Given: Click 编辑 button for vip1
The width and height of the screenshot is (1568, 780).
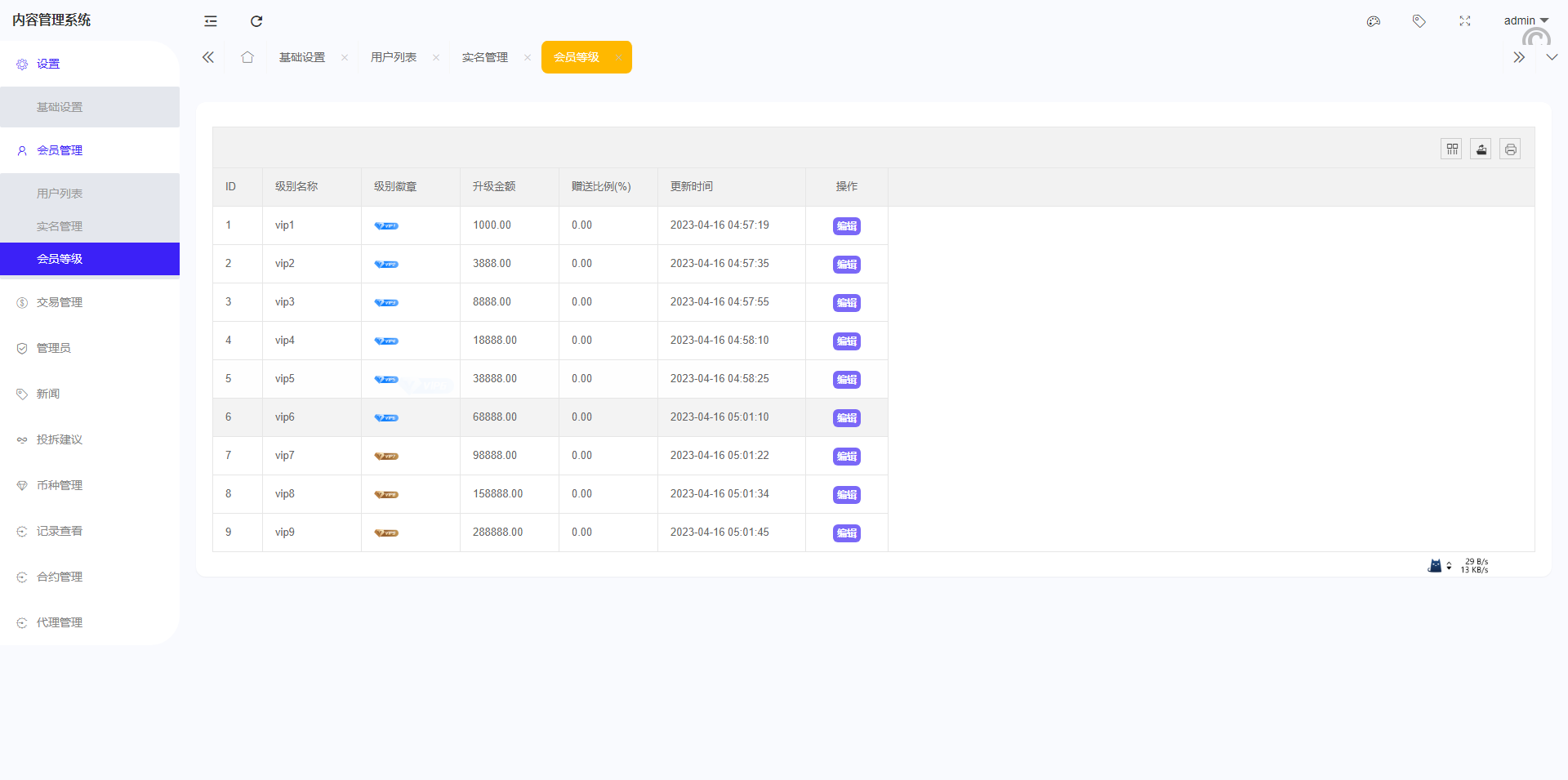Looking at the screenshot, I should coord(846,226).
